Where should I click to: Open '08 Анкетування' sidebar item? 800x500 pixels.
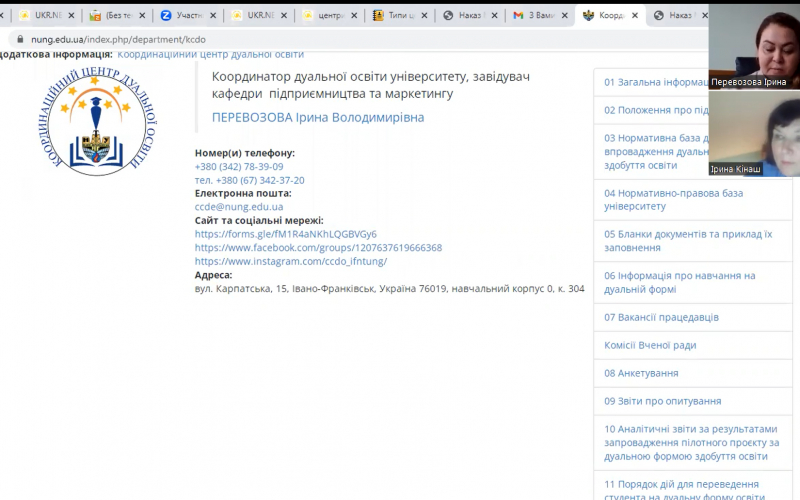[693, 373]
